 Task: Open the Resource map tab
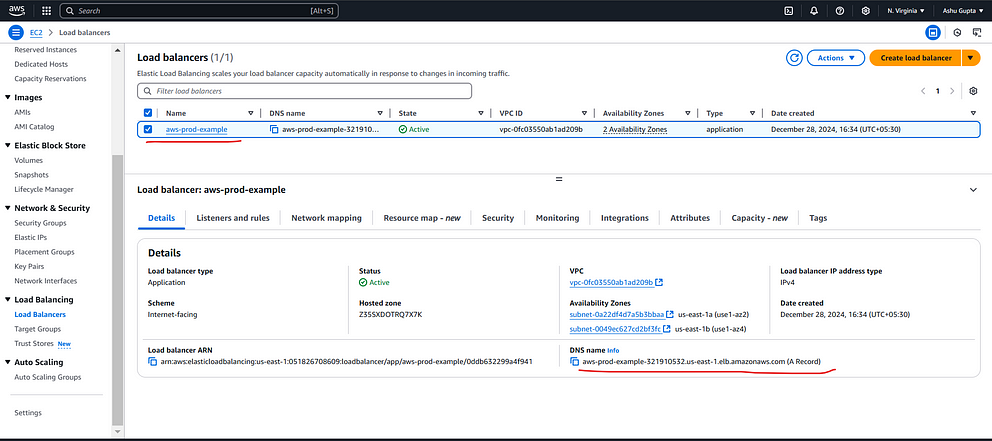pos(422,218)
